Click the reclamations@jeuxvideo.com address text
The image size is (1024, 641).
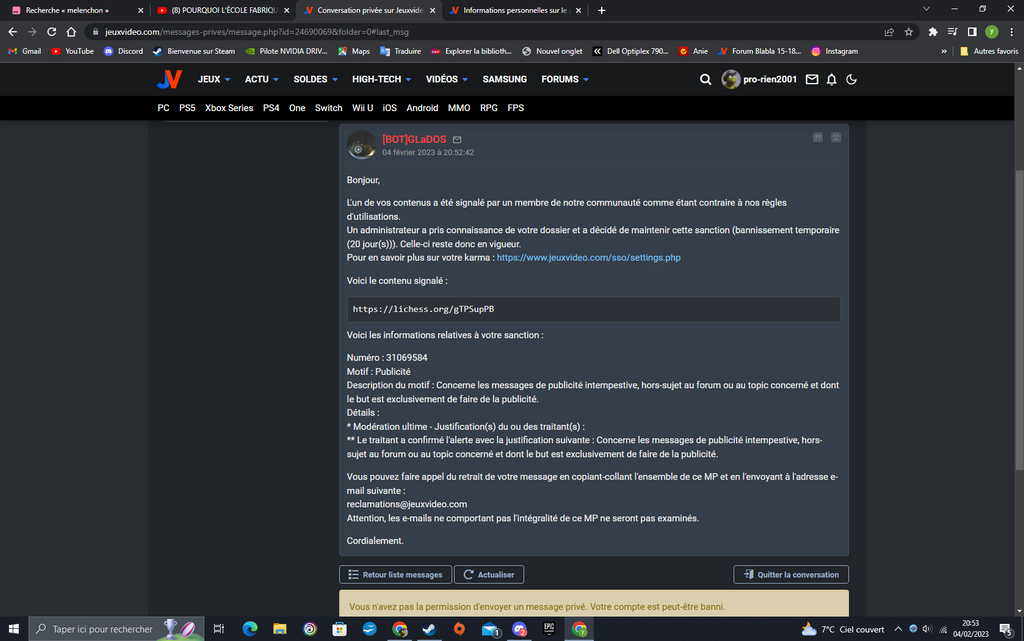(407, 504)
